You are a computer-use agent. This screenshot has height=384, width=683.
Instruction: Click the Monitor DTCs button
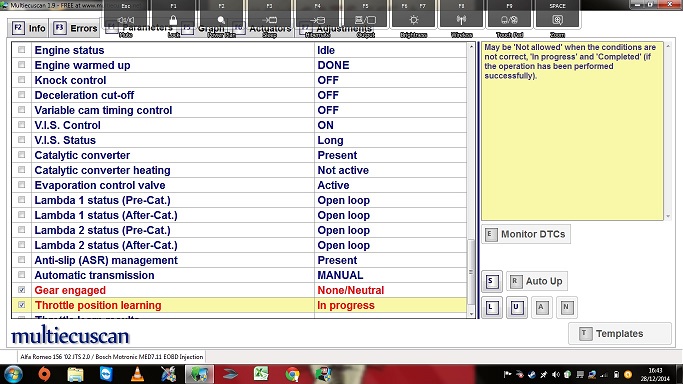point(526,234)
